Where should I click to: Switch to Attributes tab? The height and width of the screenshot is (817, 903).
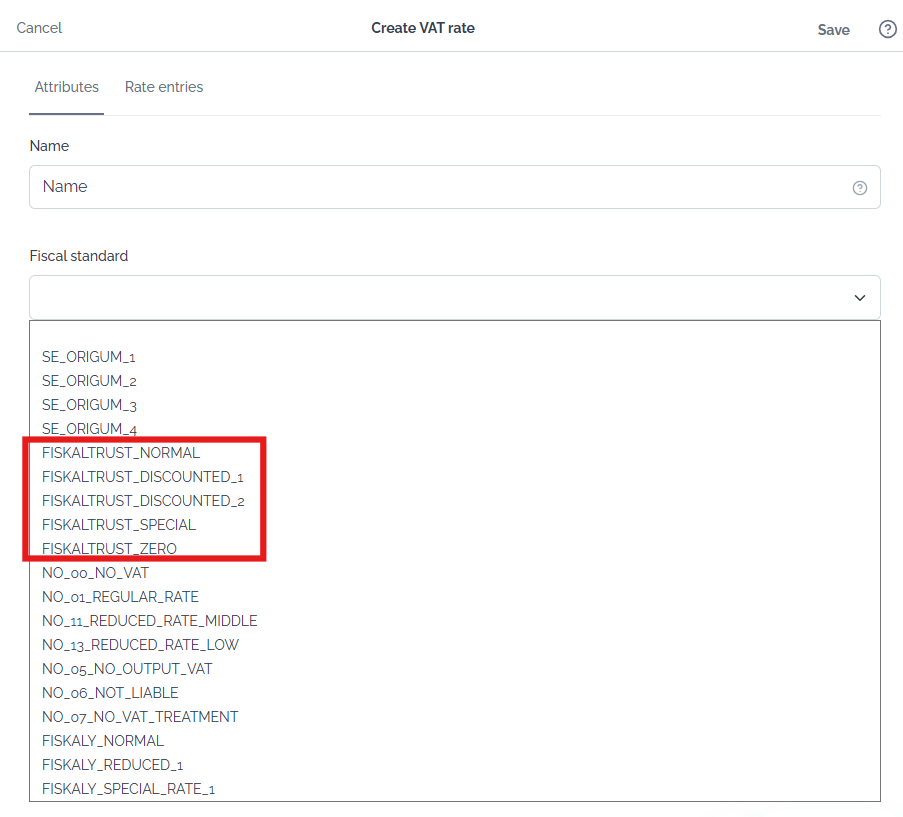[66, 87]
